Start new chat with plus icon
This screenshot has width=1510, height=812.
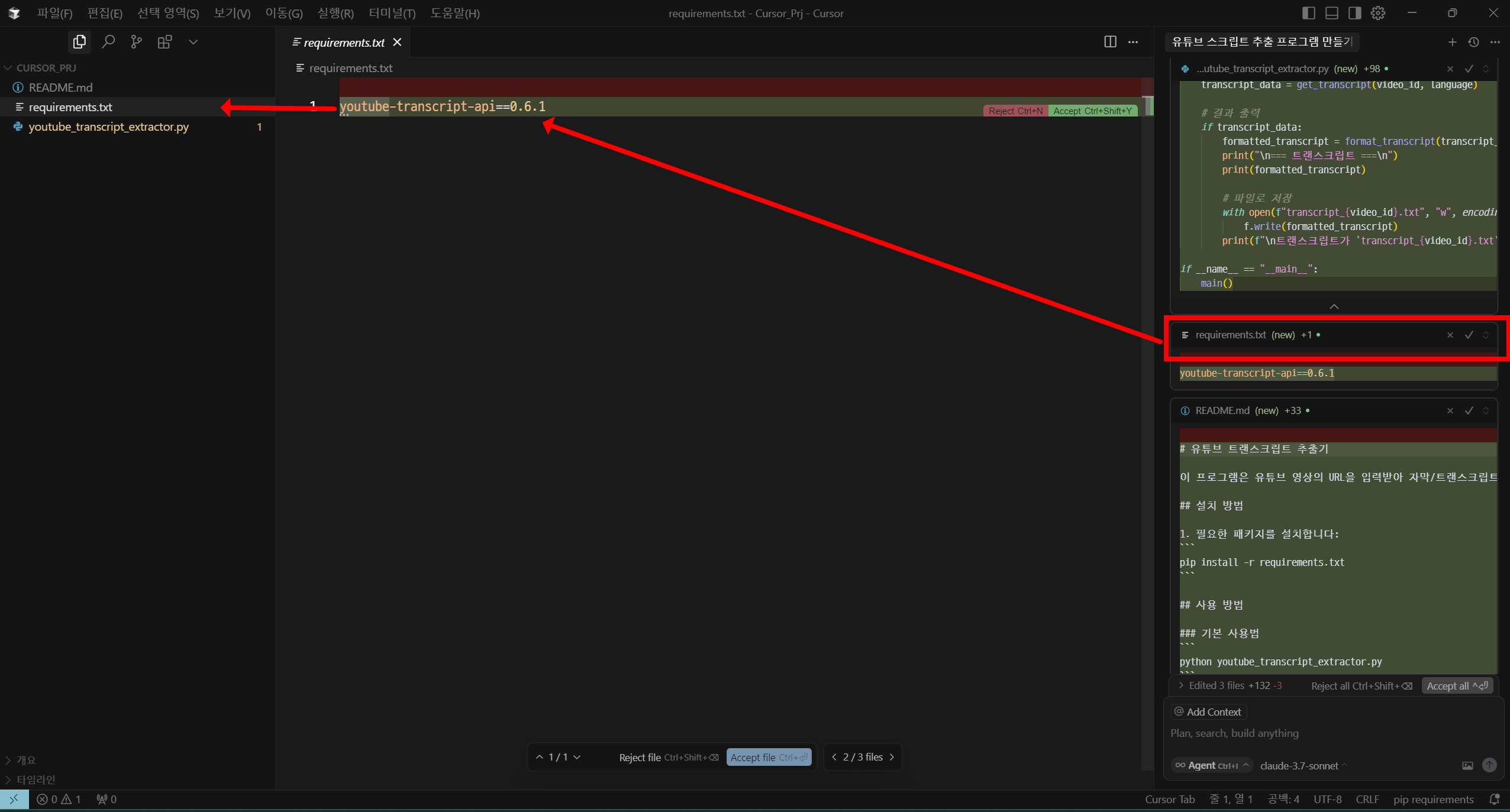coord(1452,42)
